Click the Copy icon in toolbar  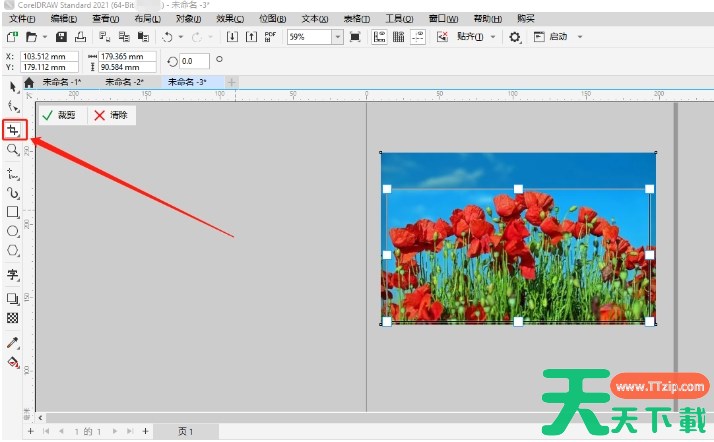(124, 37)
